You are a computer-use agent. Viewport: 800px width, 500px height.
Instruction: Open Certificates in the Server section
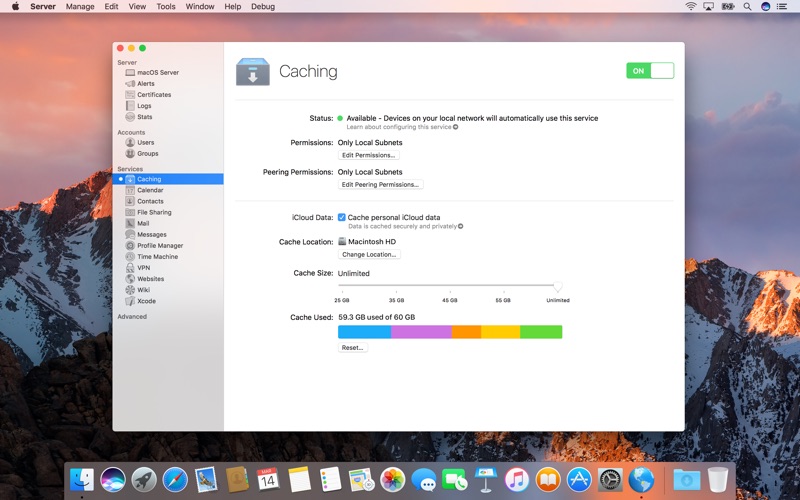click(x=153, y=95)
